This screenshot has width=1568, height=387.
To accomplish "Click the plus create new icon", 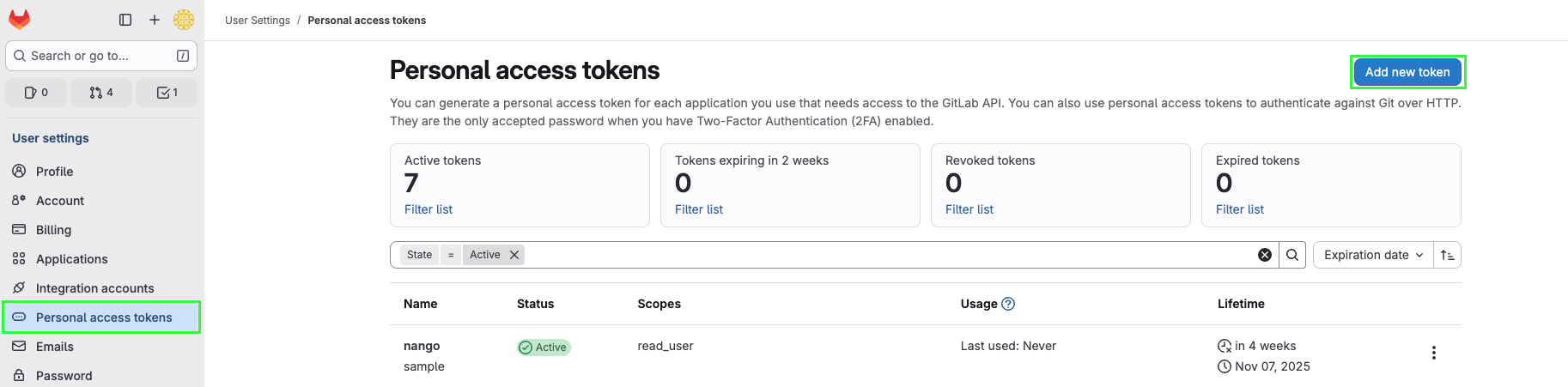I will pyautogui.click(x=155, y=20).
